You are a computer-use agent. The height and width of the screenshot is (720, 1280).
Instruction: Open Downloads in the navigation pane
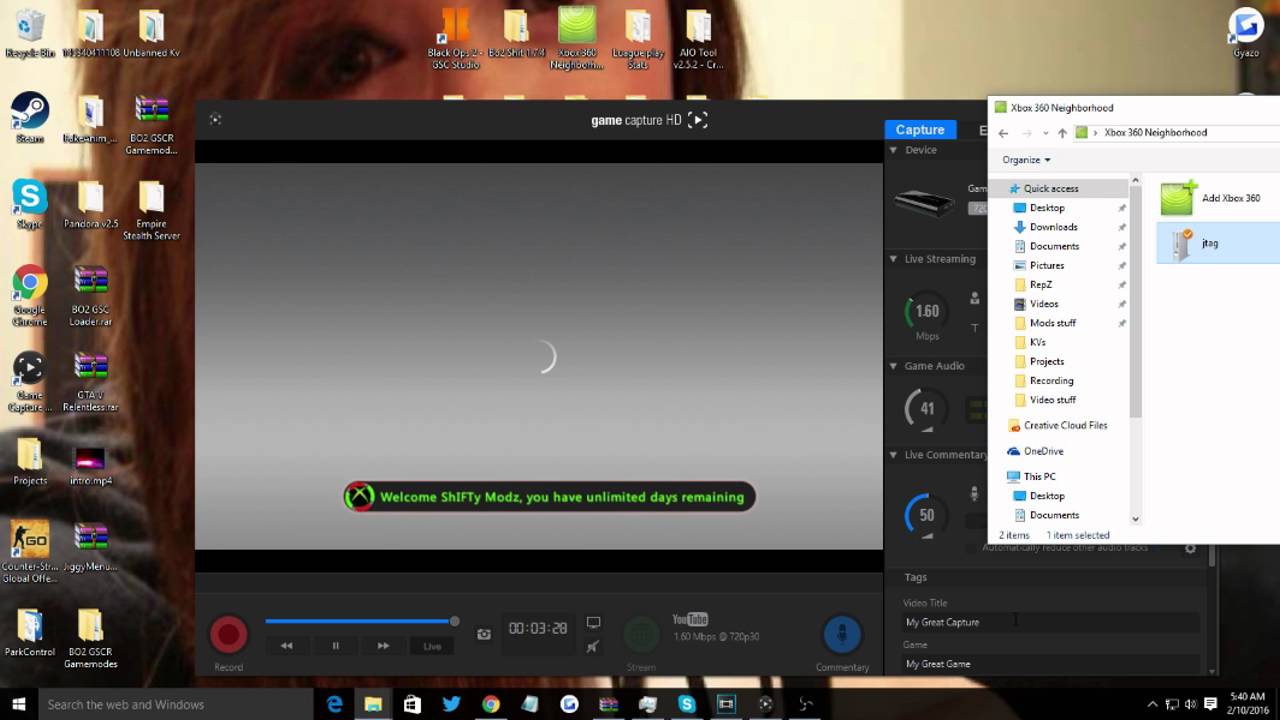point(1053,227)
